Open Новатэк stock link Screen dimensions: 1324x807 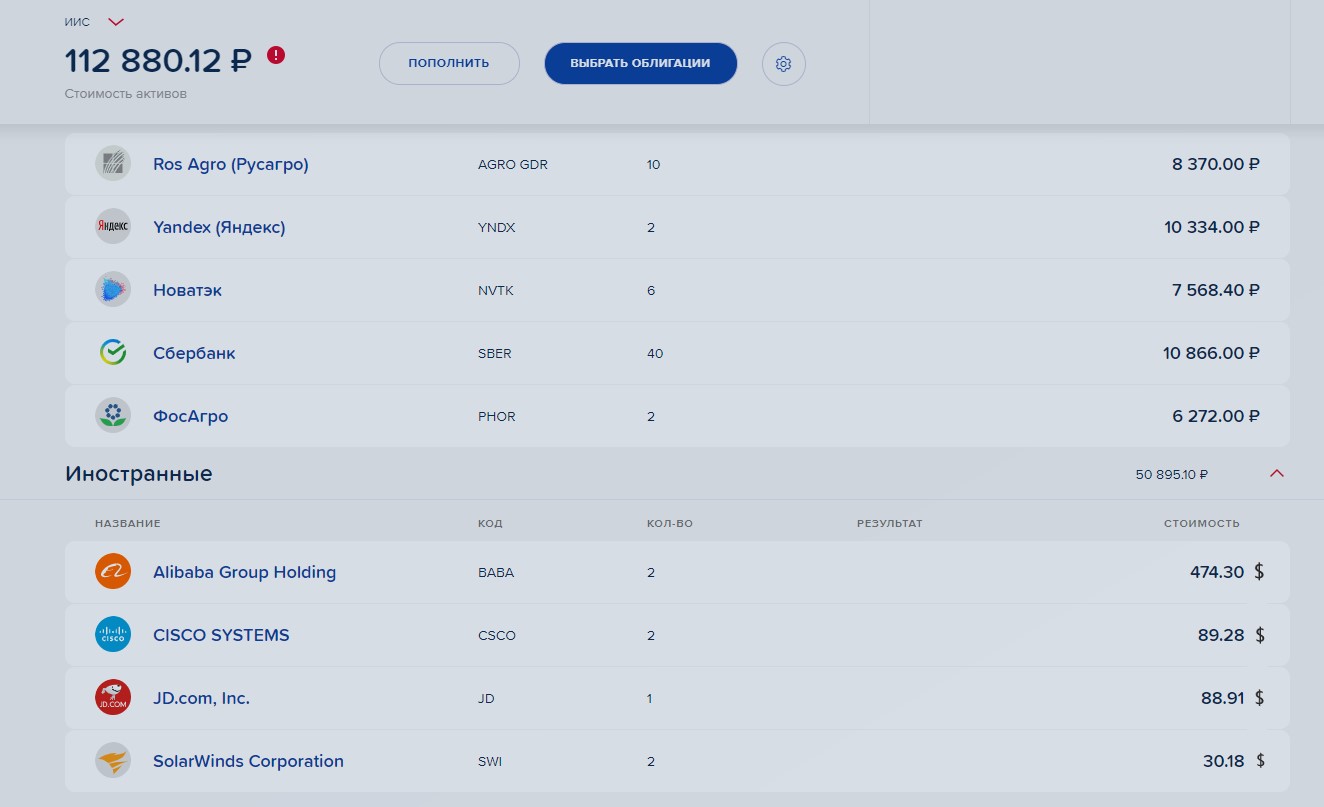[188, 290]
